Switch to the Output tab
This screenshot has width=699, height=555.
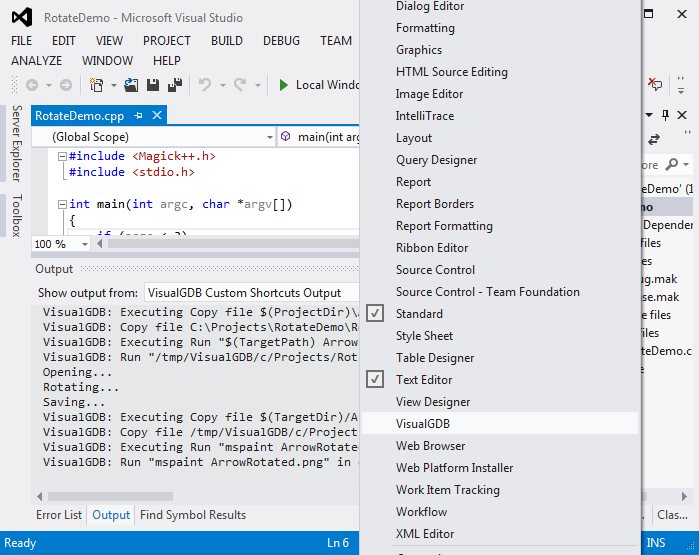tap(111, 515)
